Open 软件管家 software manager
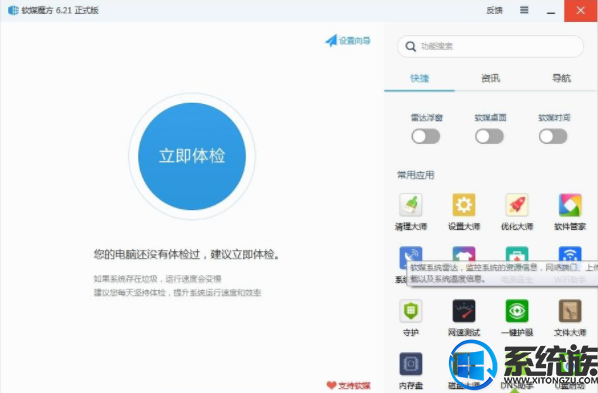598x393 pixels. (x=570, y=205)
